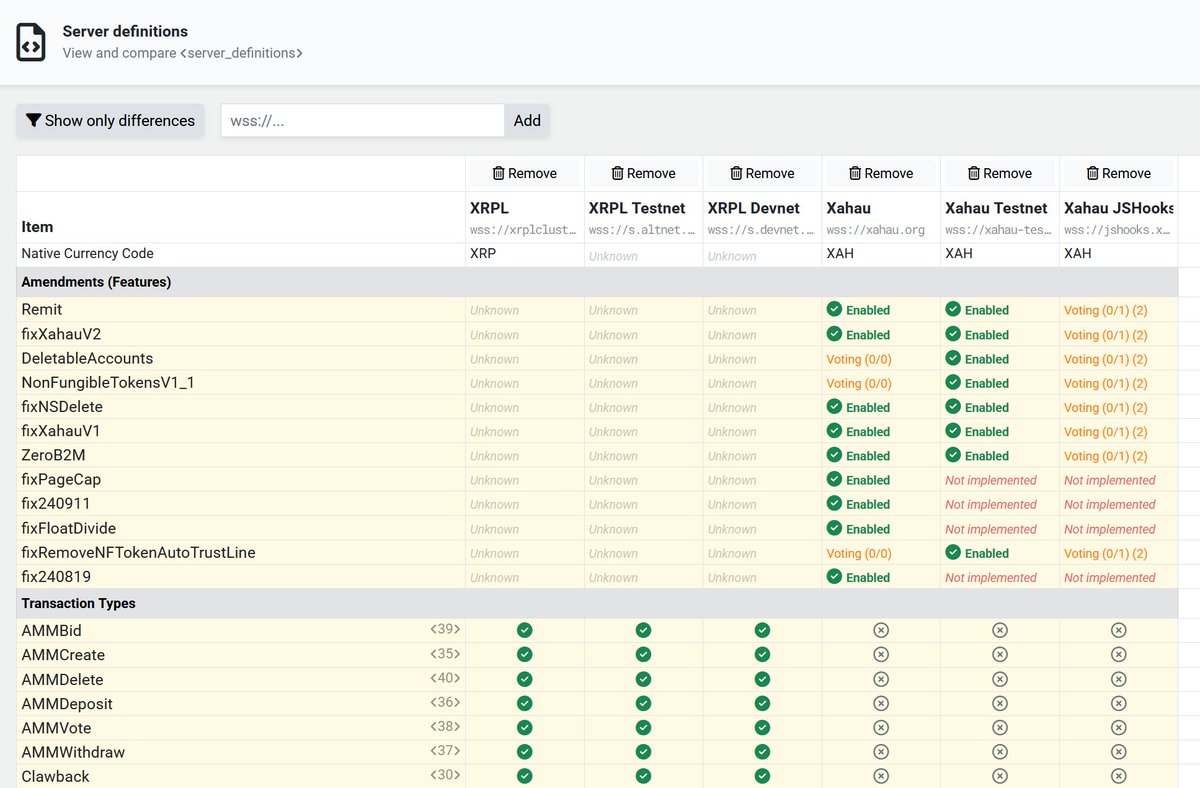Image resolution: width=1200 pixels, height=788 pixels.
Task: Click the wss://xahau.org address text
Action: (x=876, y=230)
